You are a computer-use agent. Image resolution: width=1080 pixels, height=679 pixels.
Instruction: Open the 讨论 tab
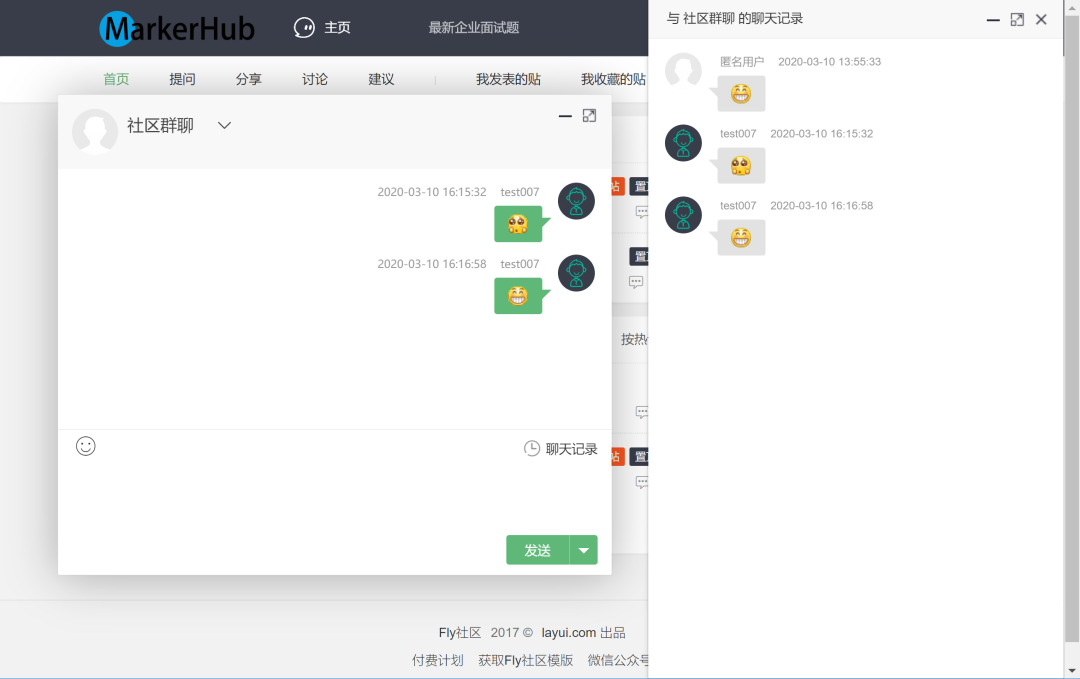[315, 79]
